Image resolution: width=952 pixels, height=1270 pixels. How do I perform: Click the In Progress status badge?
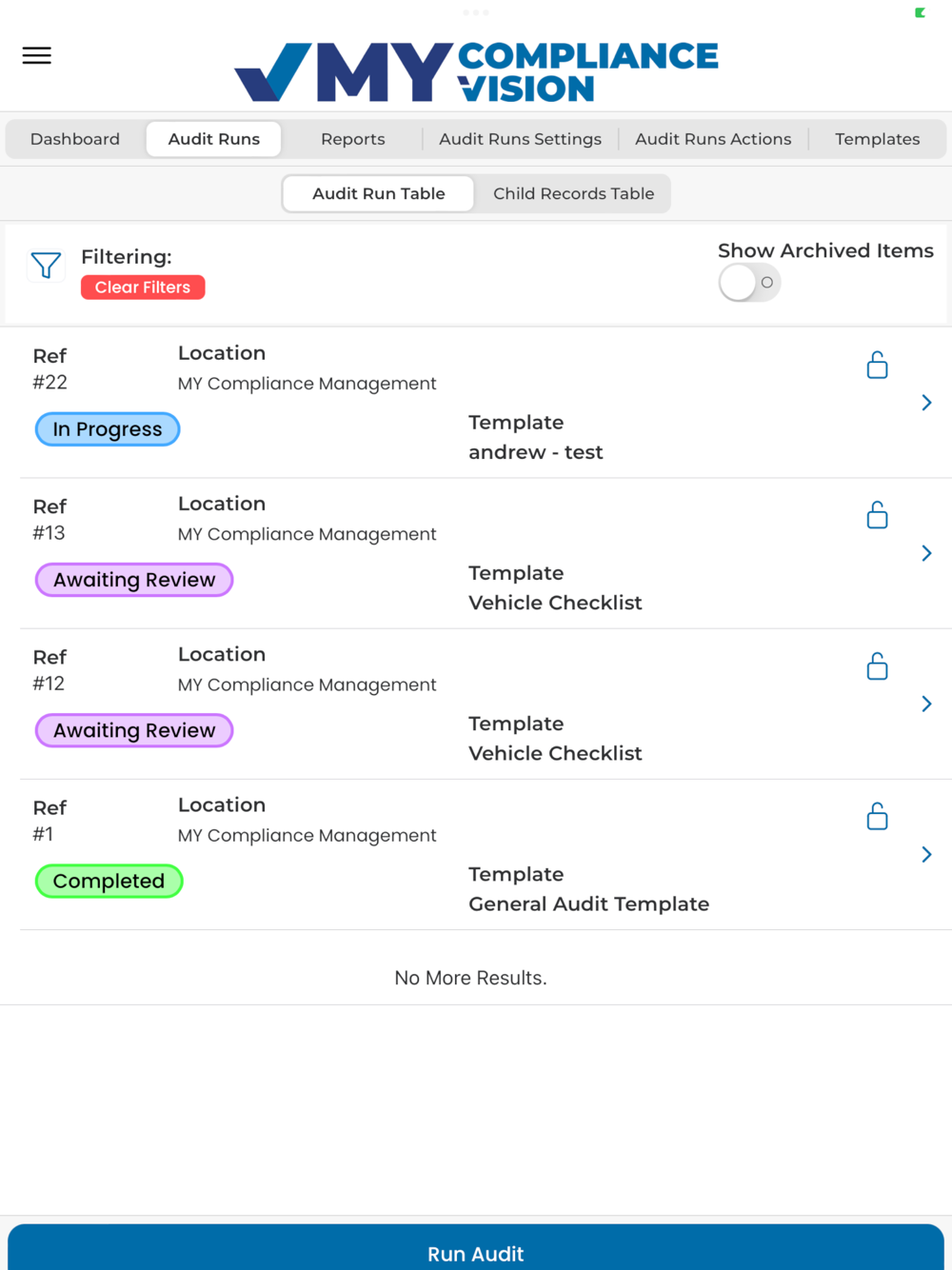[x=108, y=429]
